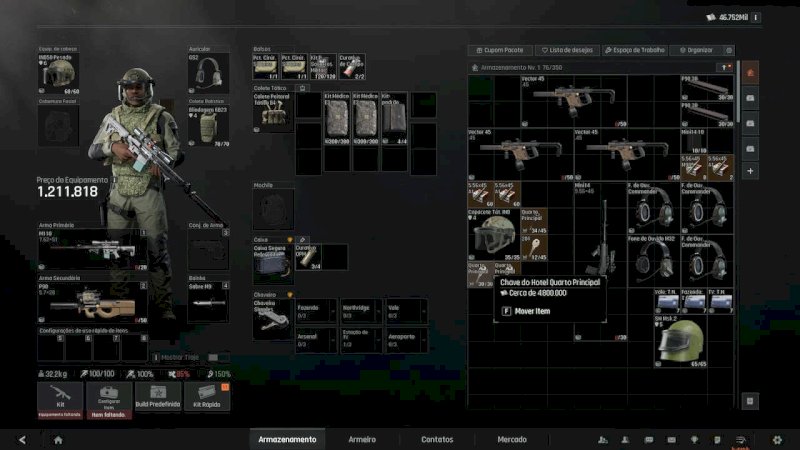Viewport: 800px width, 450px height.
Task: Expand the Arsenal keychain slot
Action: click(x=314, y=340)
